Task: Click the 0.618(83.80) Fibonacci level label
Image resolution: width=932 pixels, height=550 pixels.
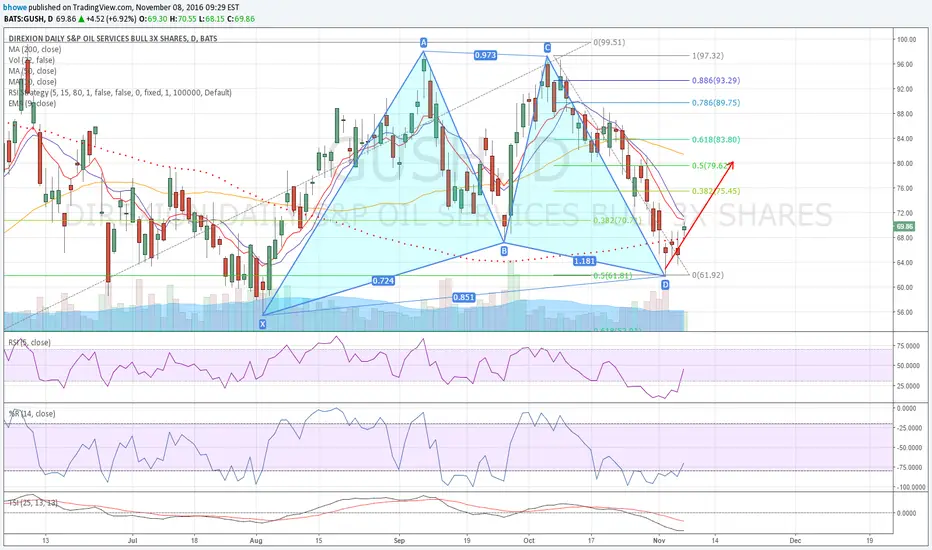Action: [716, 140]
